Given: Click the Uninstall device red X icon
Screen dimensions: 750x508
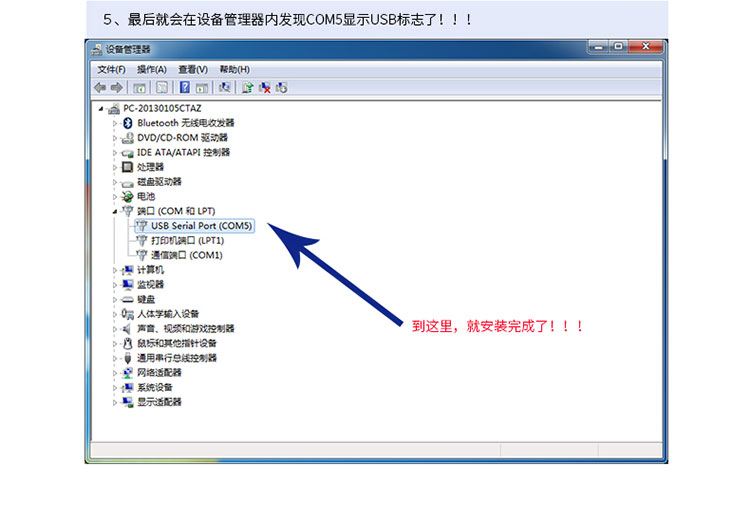Looking at the screenshot, I should coord(265,88).
